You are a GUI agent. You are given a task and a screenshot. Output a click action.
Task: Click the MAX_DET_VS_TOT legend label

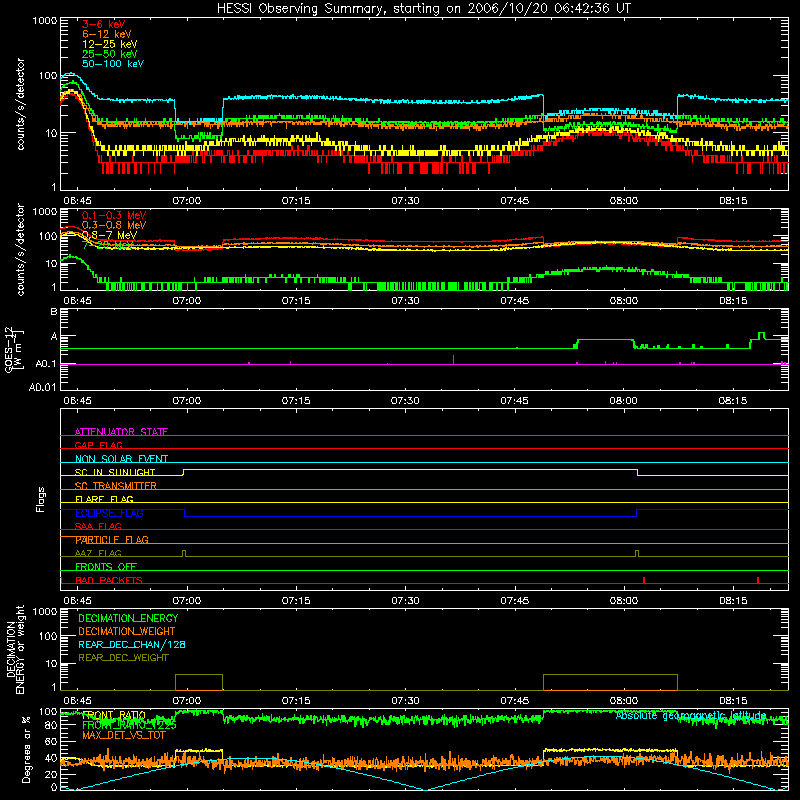pos(124,735)
